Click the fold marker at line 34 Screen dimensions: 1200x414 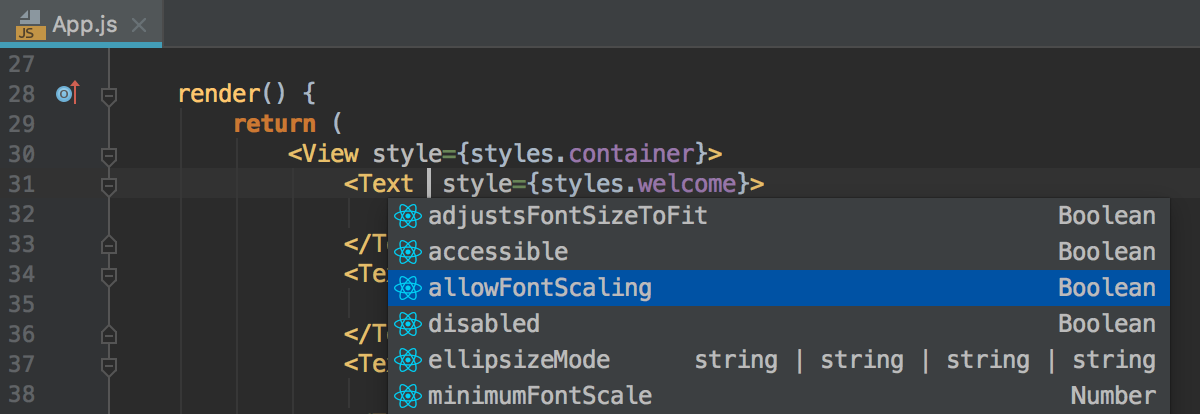(x=110, y=274)
